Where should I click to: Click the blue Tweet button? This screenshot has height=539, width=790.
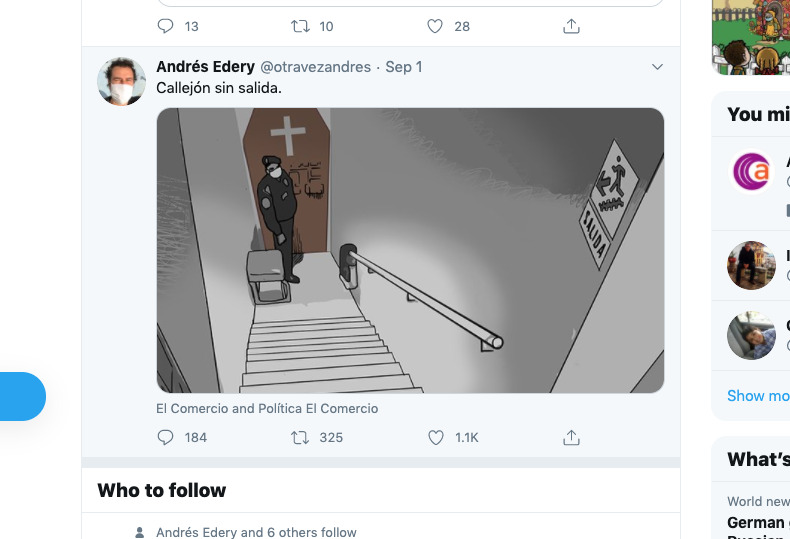pos(20,396)
